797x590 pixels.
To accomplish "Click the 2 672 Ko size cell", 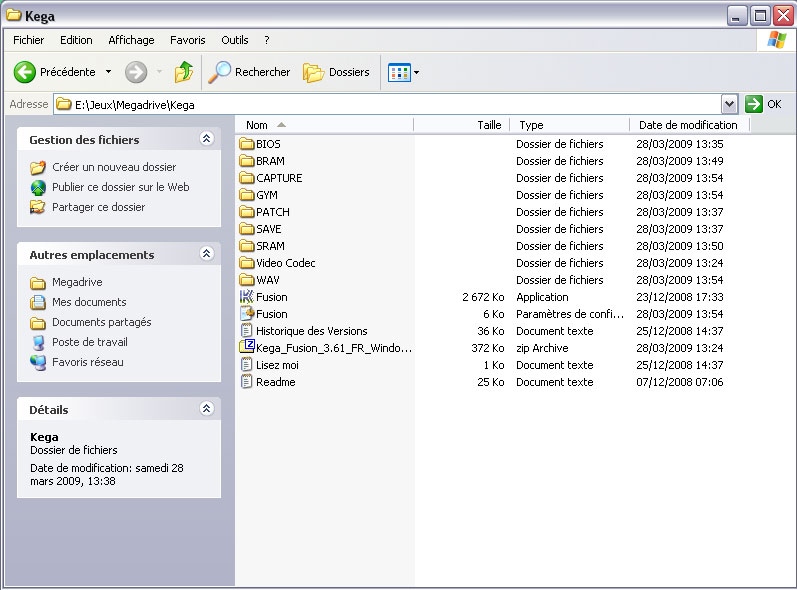I will click(483, 297).
